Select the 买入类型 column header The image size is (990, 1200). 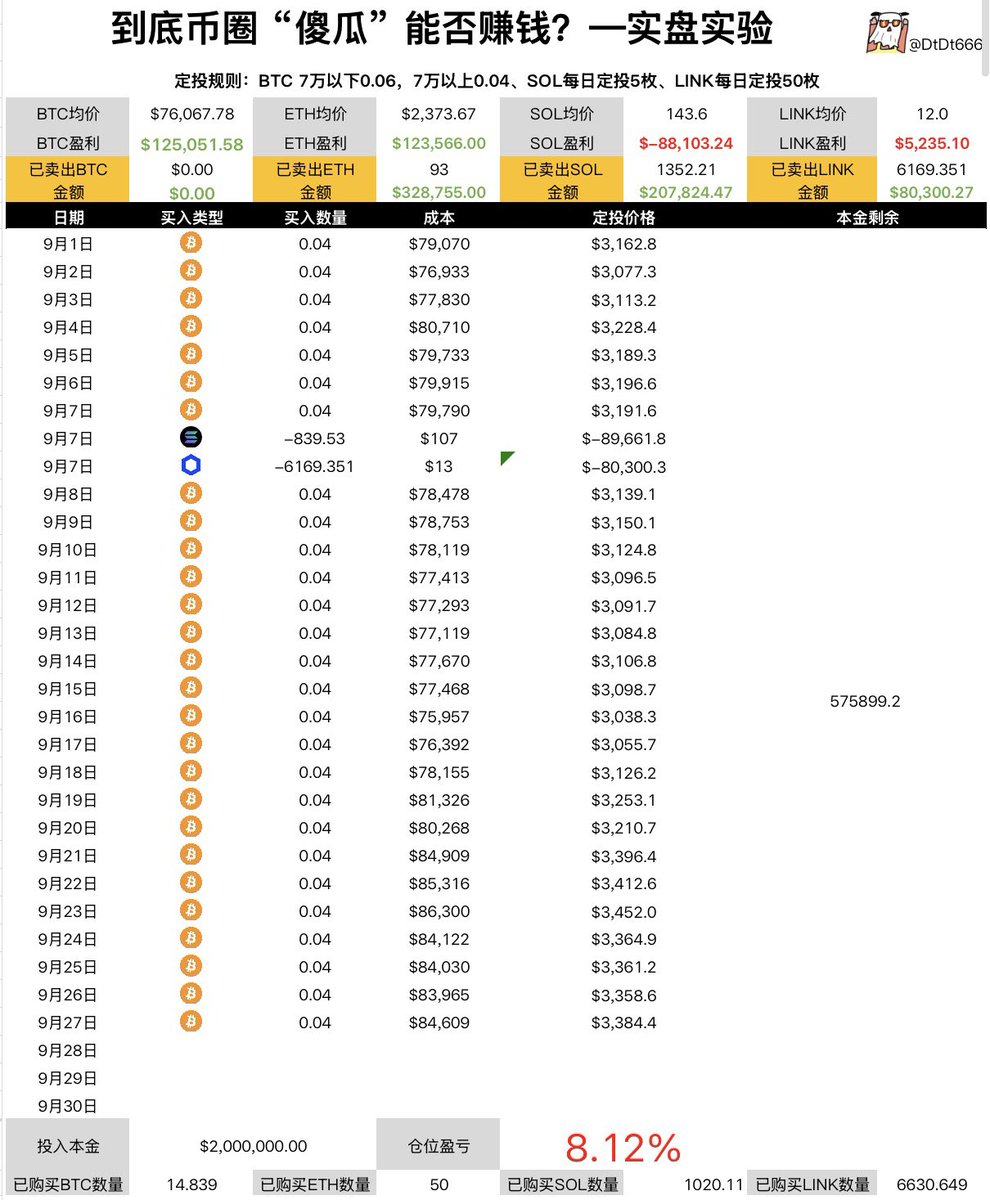click(x=191, y=217)
